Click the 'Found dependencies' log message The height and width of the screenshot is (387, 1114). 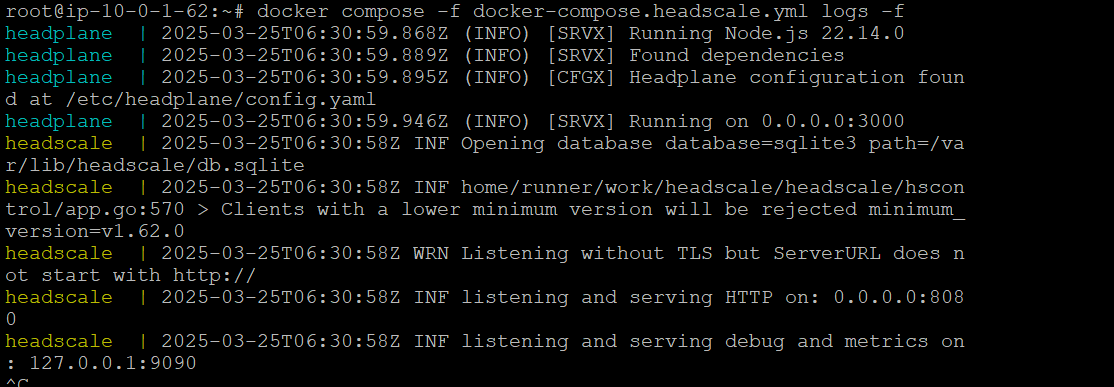coord(737,56)
